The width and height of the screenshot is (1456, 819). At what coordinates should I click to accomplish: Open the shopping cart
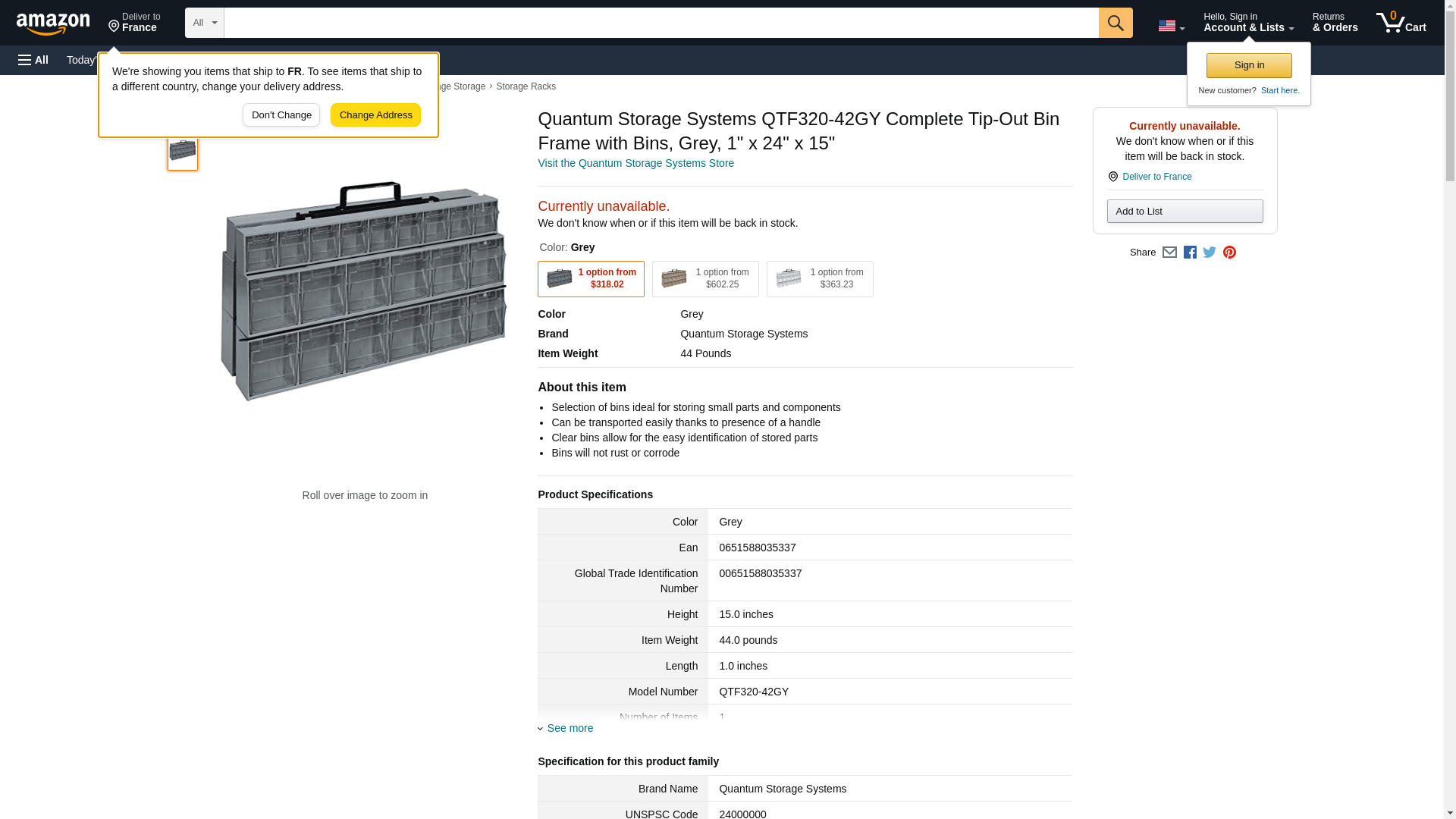(x=1401, y=23)
